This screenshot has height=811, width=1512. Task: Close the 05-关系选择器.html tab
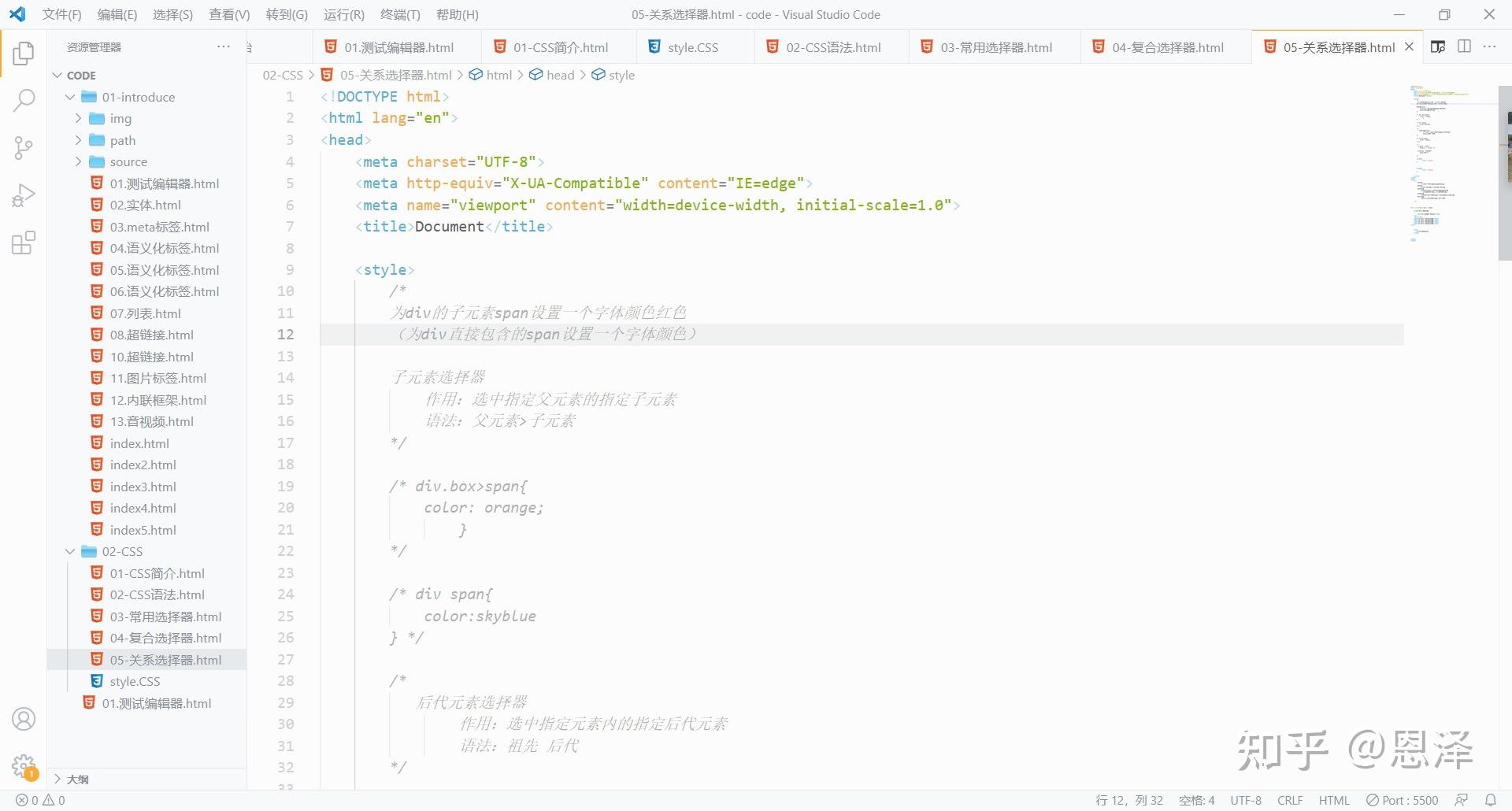coord(1410,47)
